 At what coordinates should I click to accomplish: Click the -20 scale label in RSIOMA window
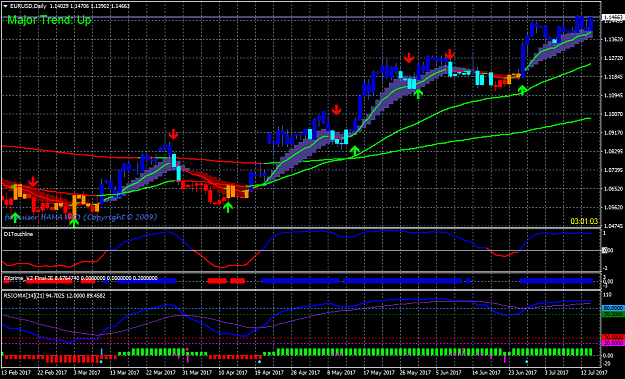click(607, 363)
